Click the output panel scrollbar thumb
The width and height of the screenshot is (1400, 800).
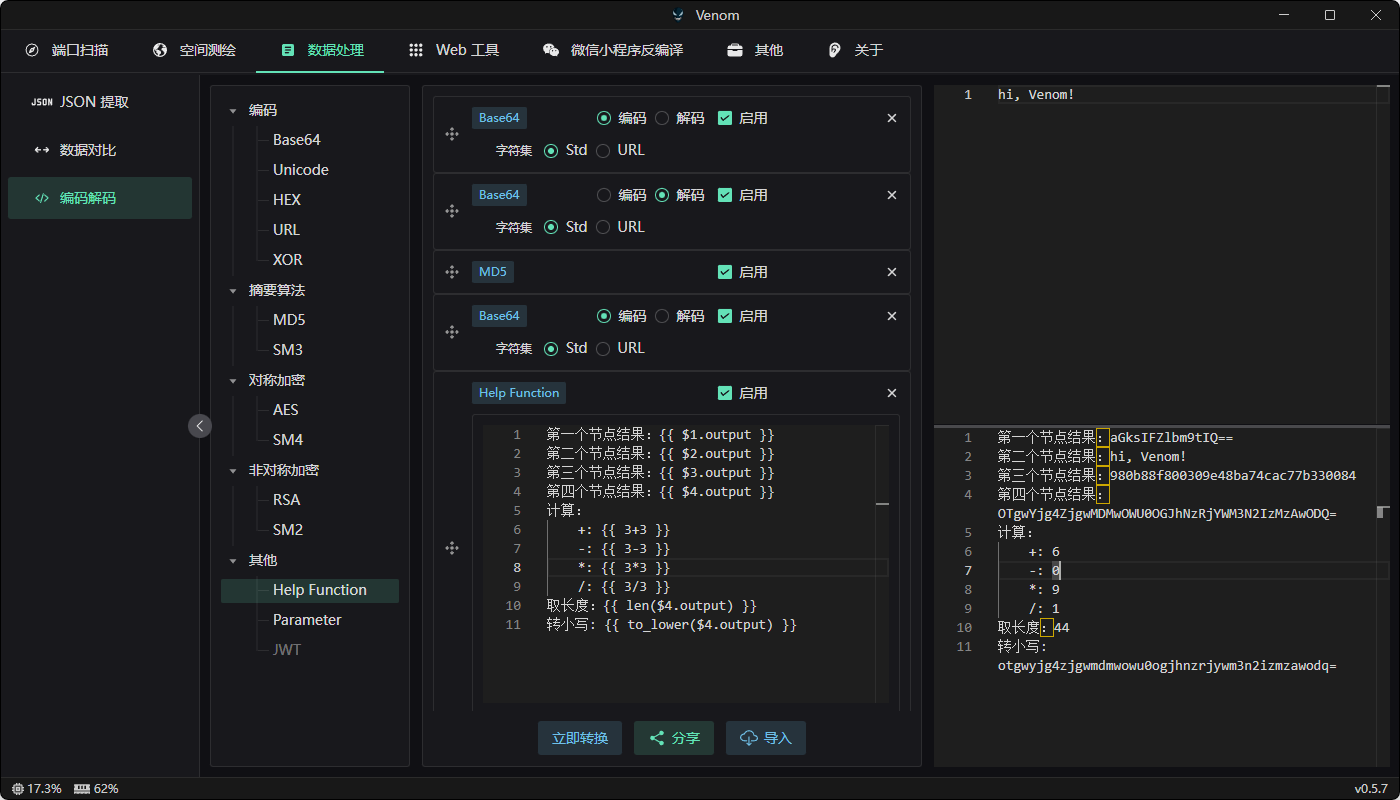click(1383, 512)
